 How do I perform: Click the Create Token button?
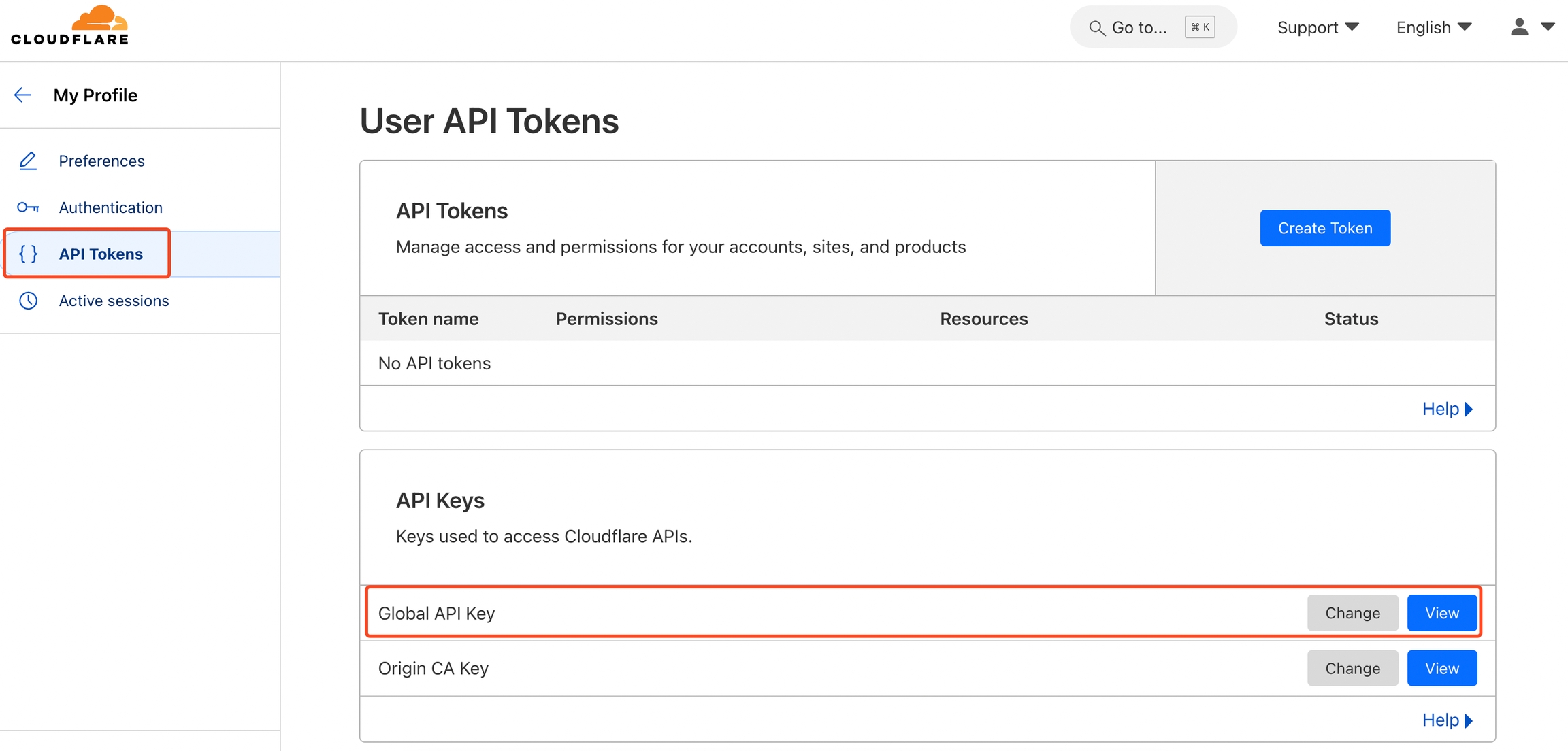click(x=1325, y=228)
